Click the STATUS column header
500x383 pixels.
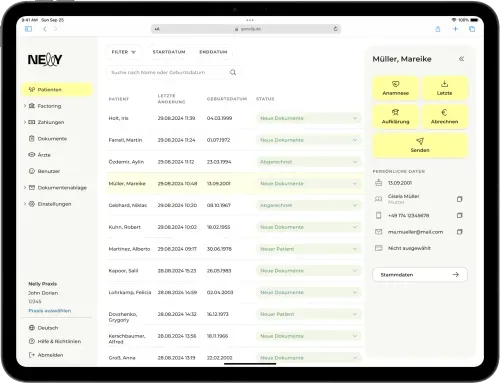tap(265, 99)
